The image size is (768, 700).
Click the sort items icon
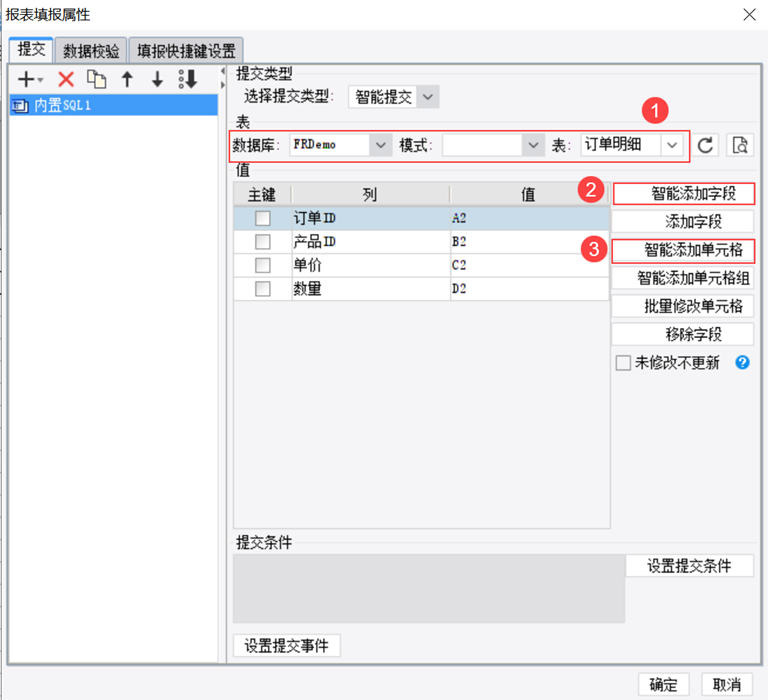tap(188, 79)
